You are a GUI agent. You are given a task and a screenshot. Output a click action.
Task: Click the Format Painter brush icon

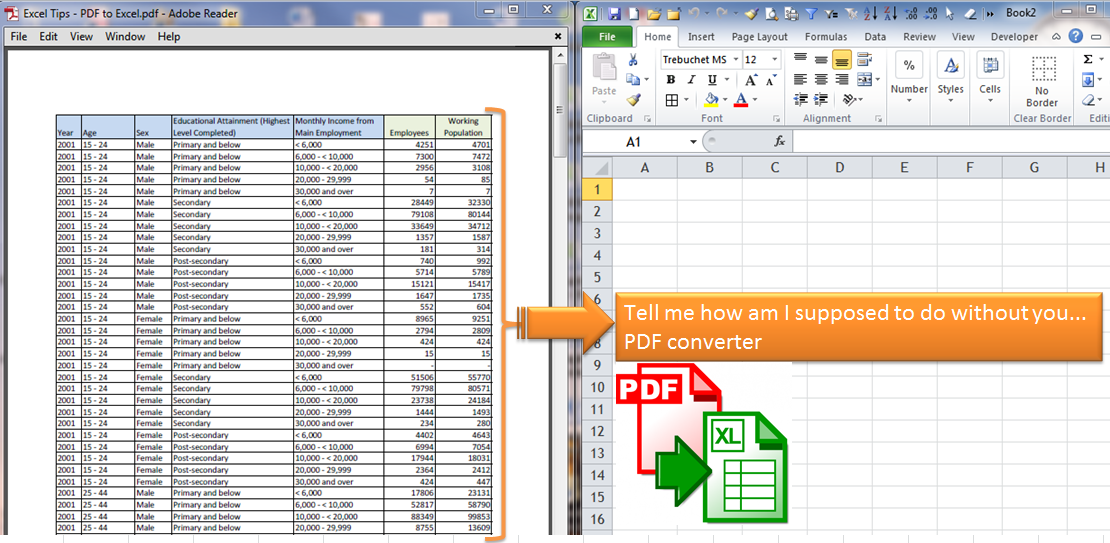[633, 100]
